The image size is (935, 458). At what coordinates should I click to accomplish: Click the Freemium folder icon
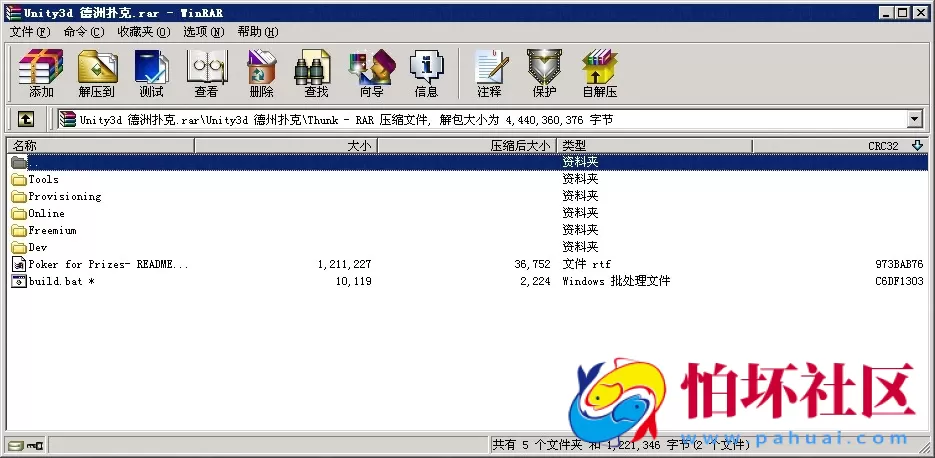19,230
